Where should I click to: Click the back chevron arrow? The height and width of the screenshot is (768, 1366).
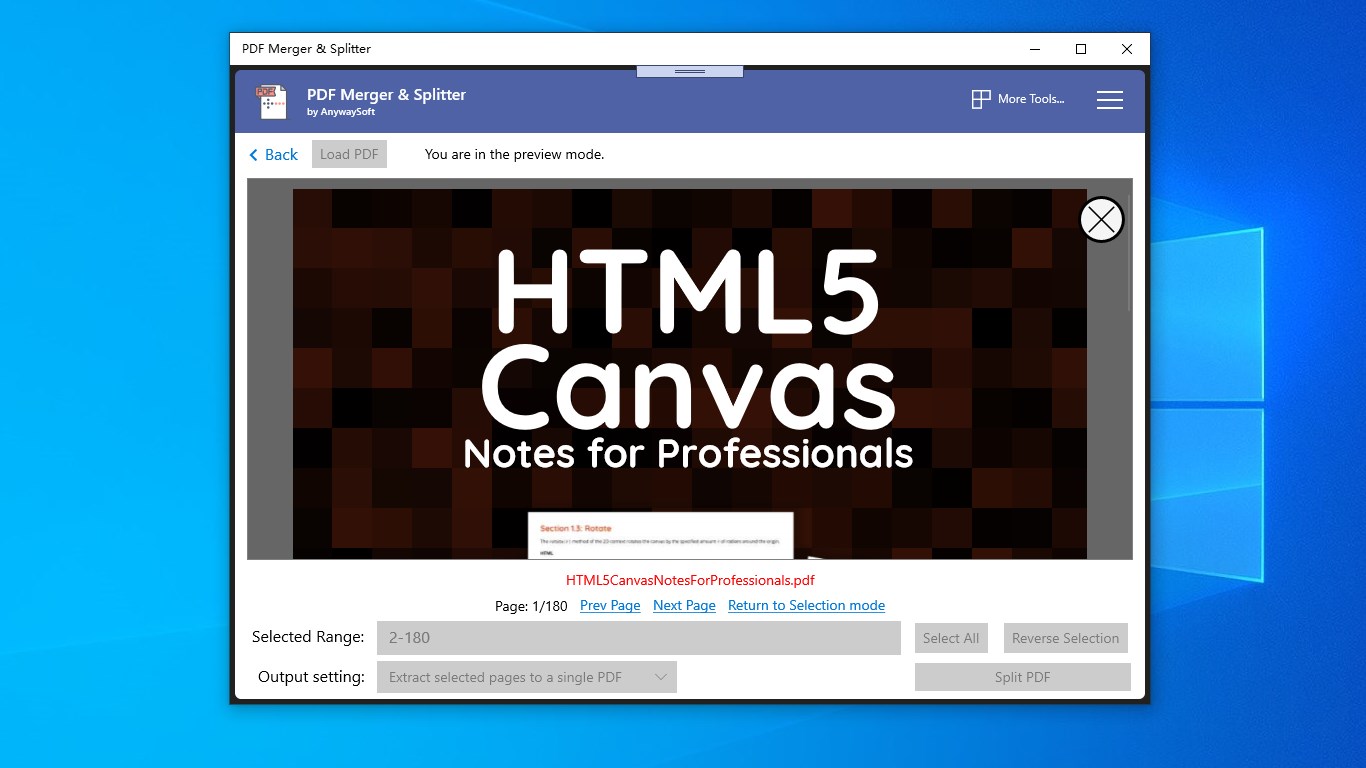(253, 154)
